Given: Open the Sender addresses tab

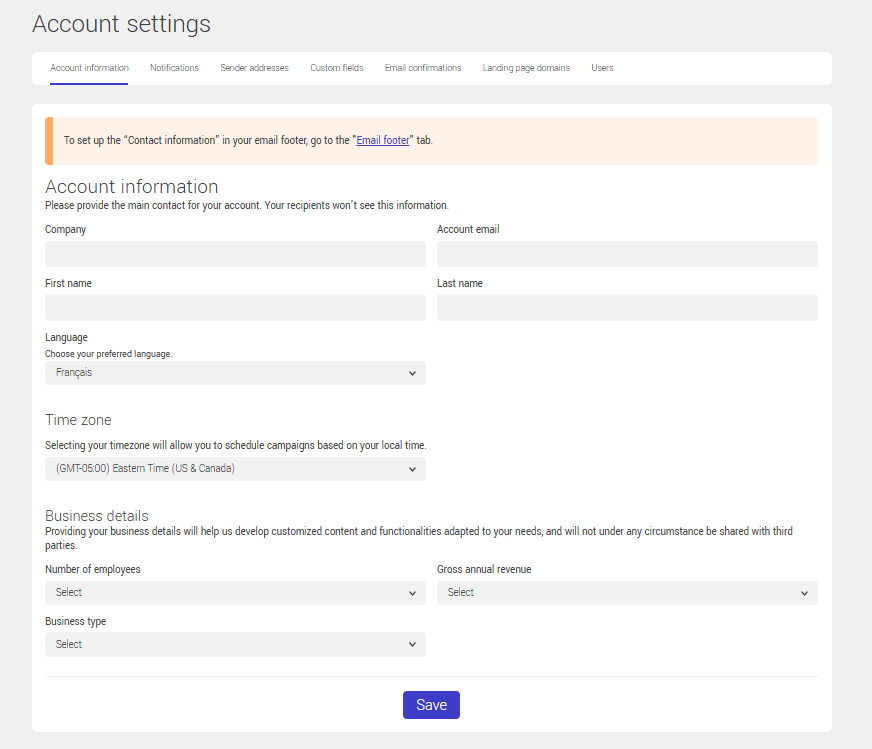Looking at the screenshot, I should point(254,67).
